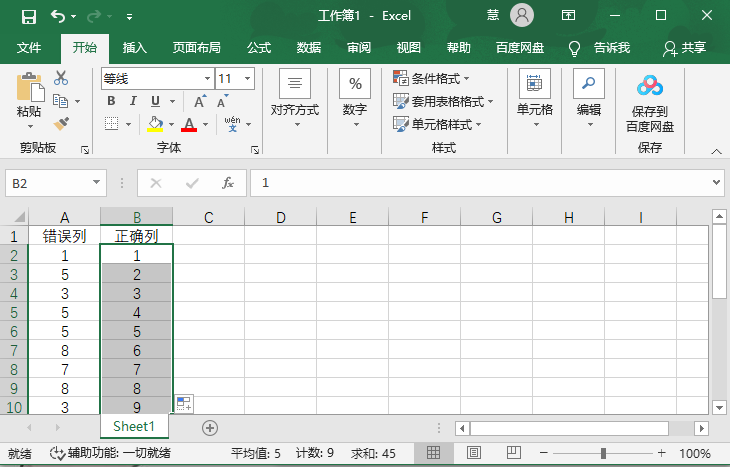Select cell A2 in the 错误列 column
Viewport: 730px width, 467px height.
click(64, 255)
